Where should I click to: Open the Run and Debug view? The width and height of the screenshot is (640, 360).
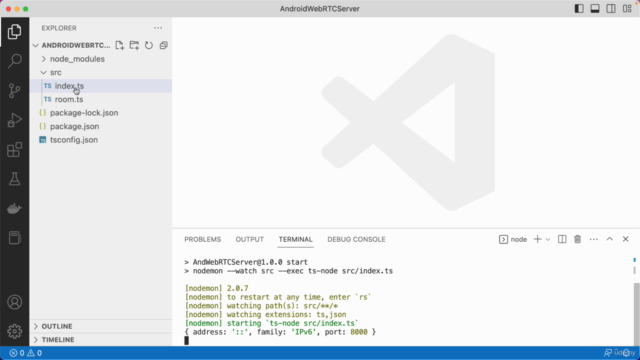pos(14,120)
